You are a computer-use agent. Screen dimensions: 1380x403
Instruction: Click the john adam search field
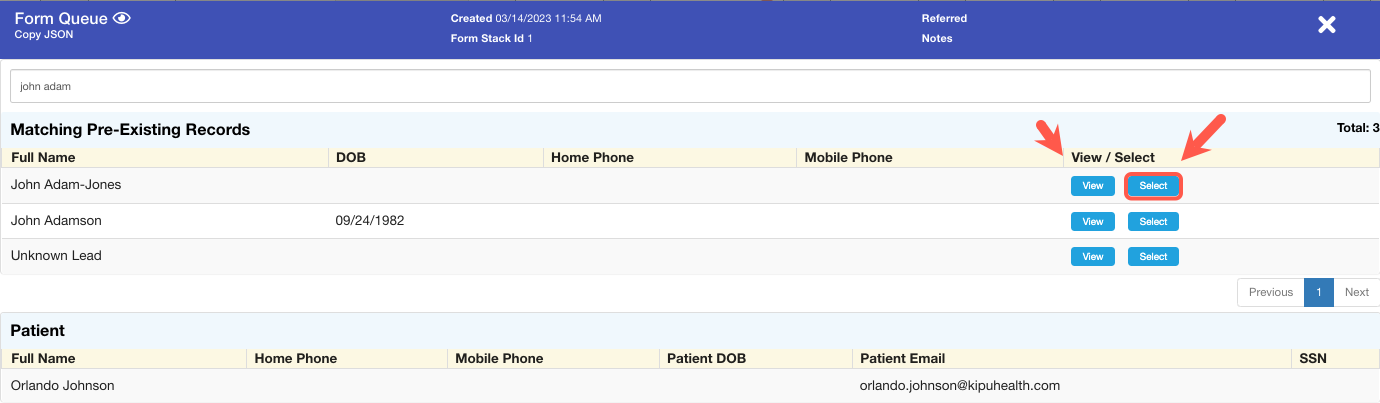tap(689, 86)
